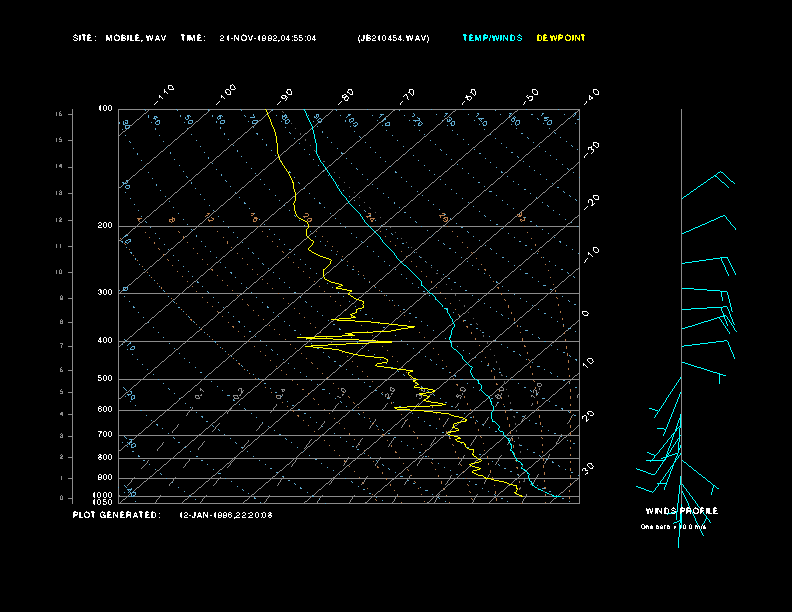
Task: Click the 400 pressure level label
Action: (105, 340)
